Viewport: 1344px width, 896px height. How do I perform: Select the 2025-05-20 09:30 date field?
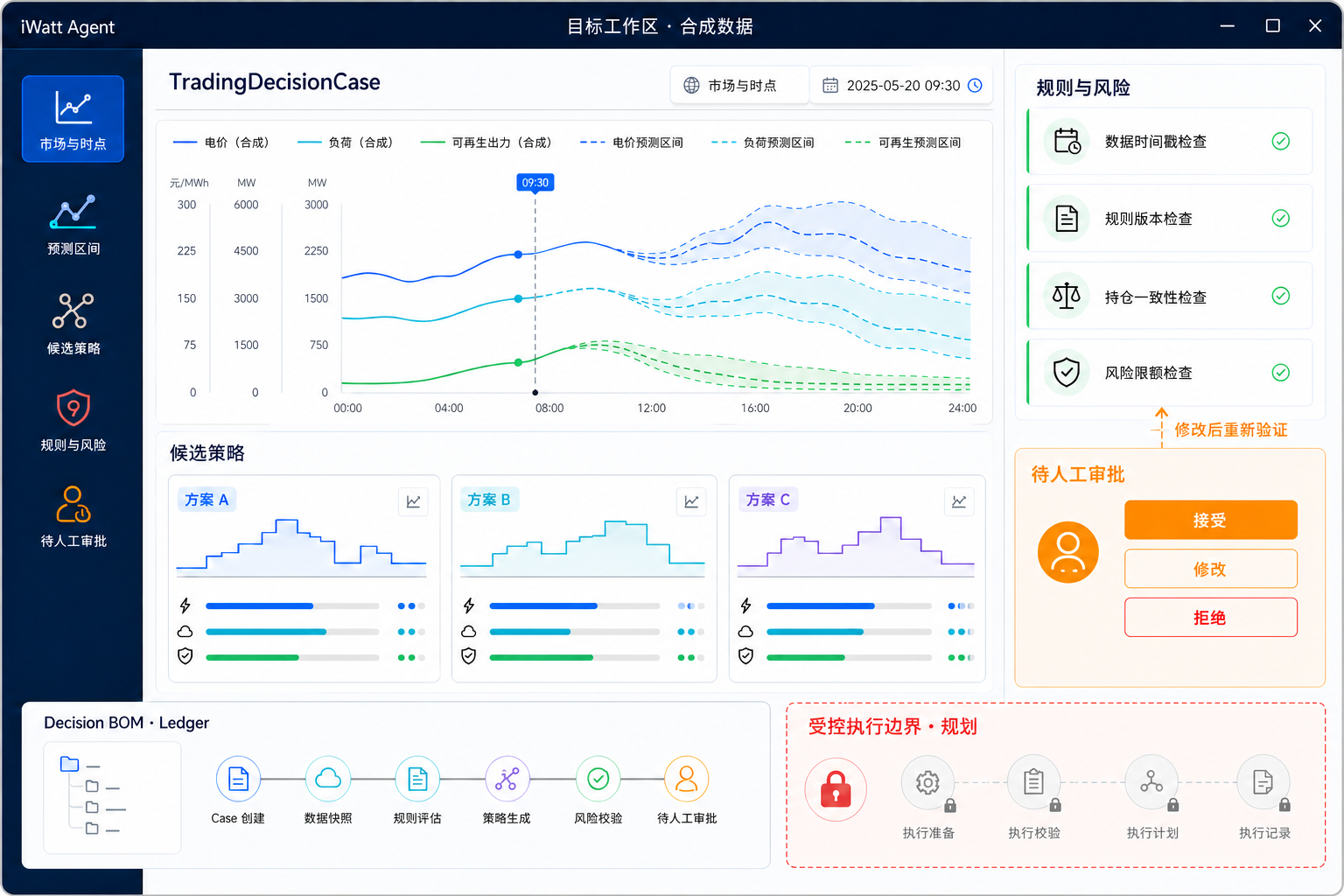(901, 86)
